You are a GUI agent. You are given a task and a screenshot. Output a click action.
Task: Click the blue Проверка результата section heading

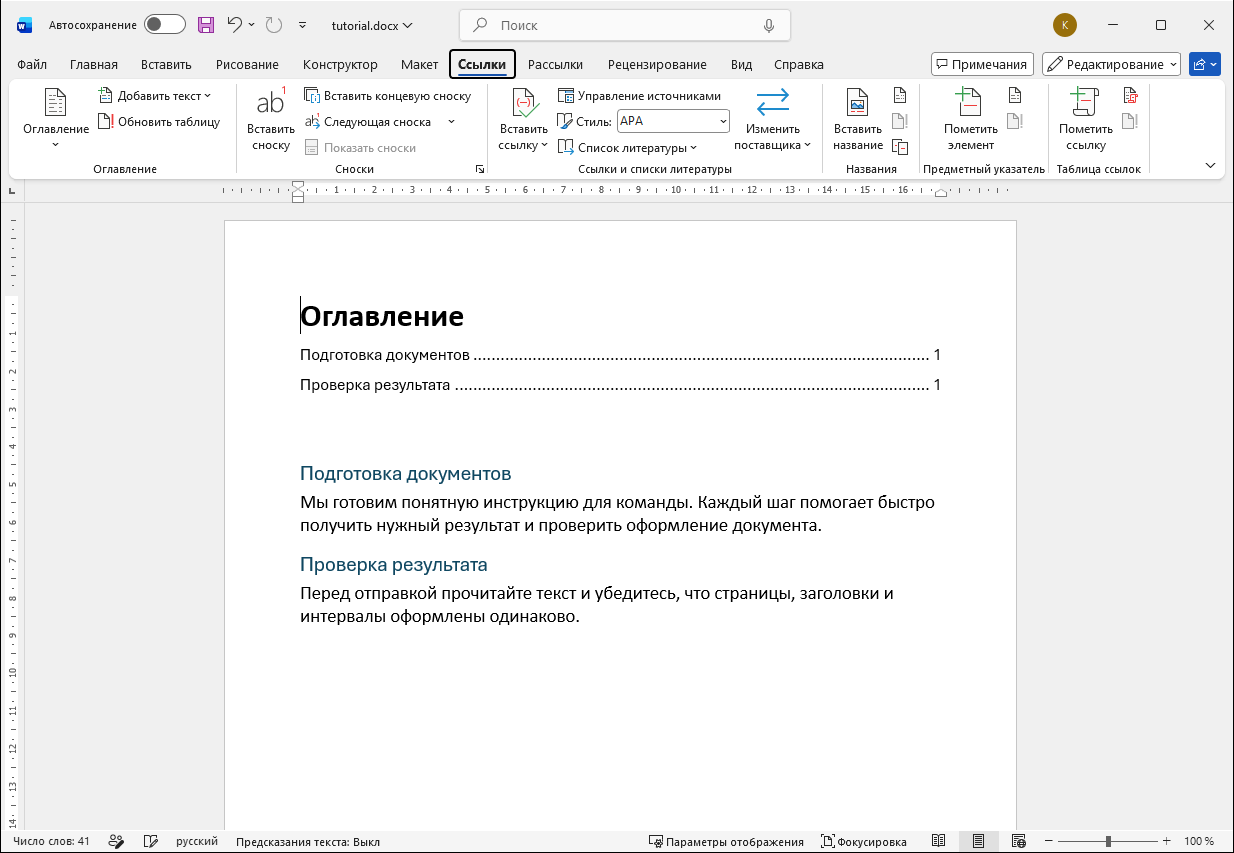394,565
